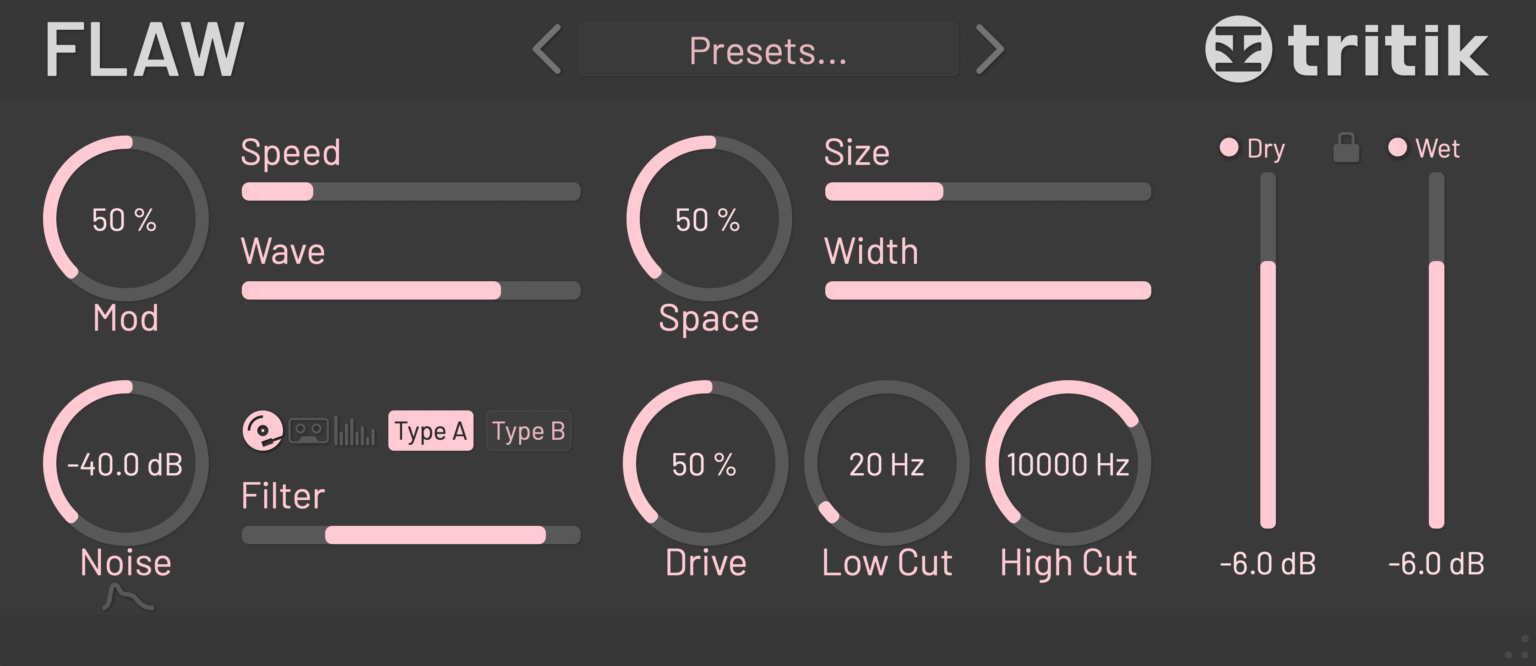Click the Speed slider bar
The width and height of the screenshot is (1536, 666).
coord(411,192)
